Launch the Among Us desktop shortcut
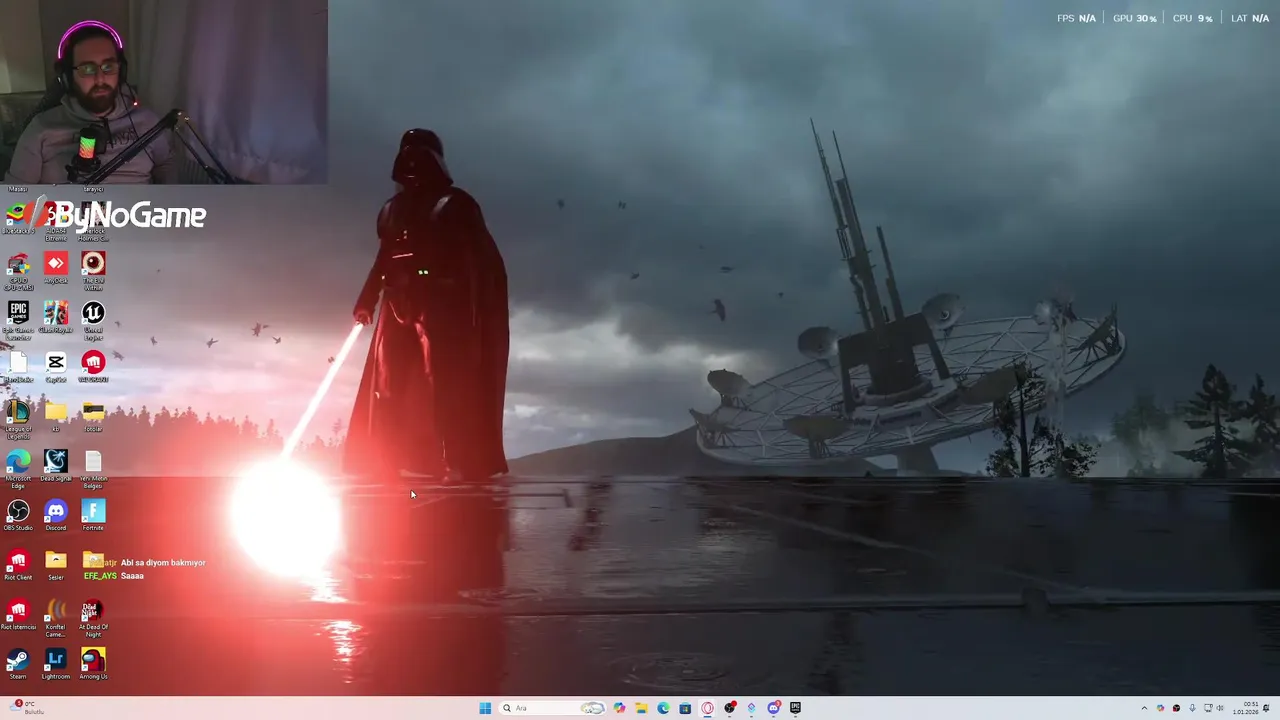Screen dimensions: 1280x720 pos(93,664)
